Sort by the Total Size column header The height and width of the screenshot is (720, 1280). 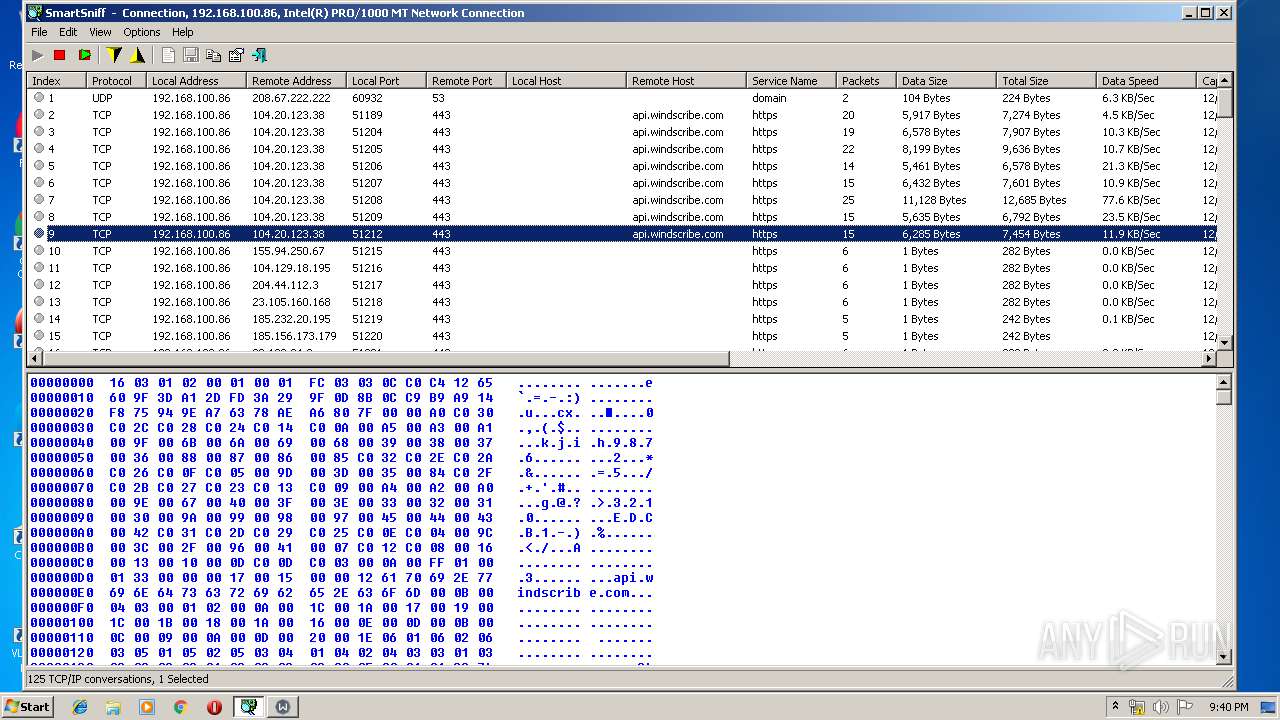click(x=1046, y=81)
